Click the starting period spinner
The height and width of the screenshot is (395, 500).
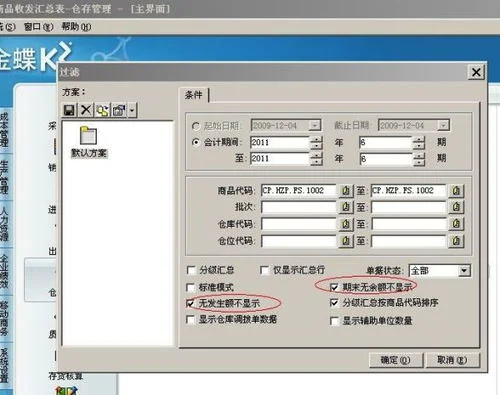(x=419, y=143)
